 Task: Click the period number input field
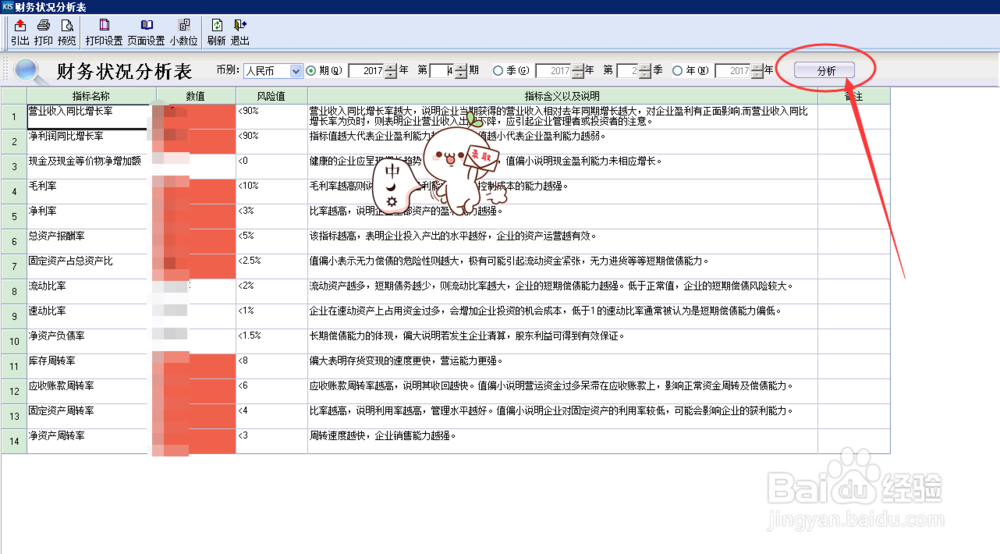pyautogui.click(x=441, y=71)
